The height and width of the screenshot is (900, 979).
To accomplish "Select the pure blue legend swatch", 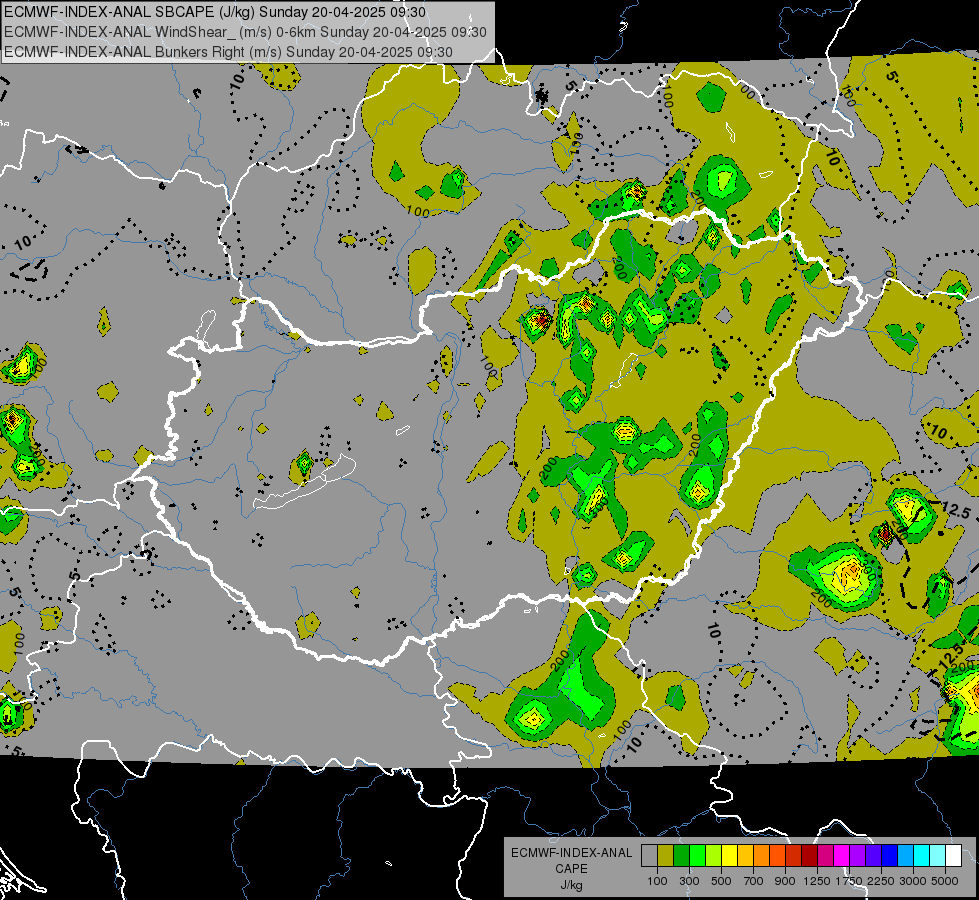I will click(x=889, y=856).
